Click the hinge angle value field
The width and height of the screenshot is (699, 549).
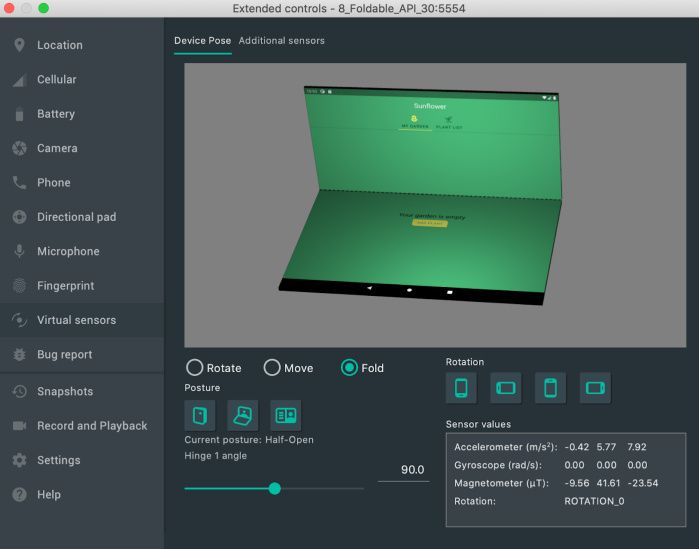[x=403, y=470]
